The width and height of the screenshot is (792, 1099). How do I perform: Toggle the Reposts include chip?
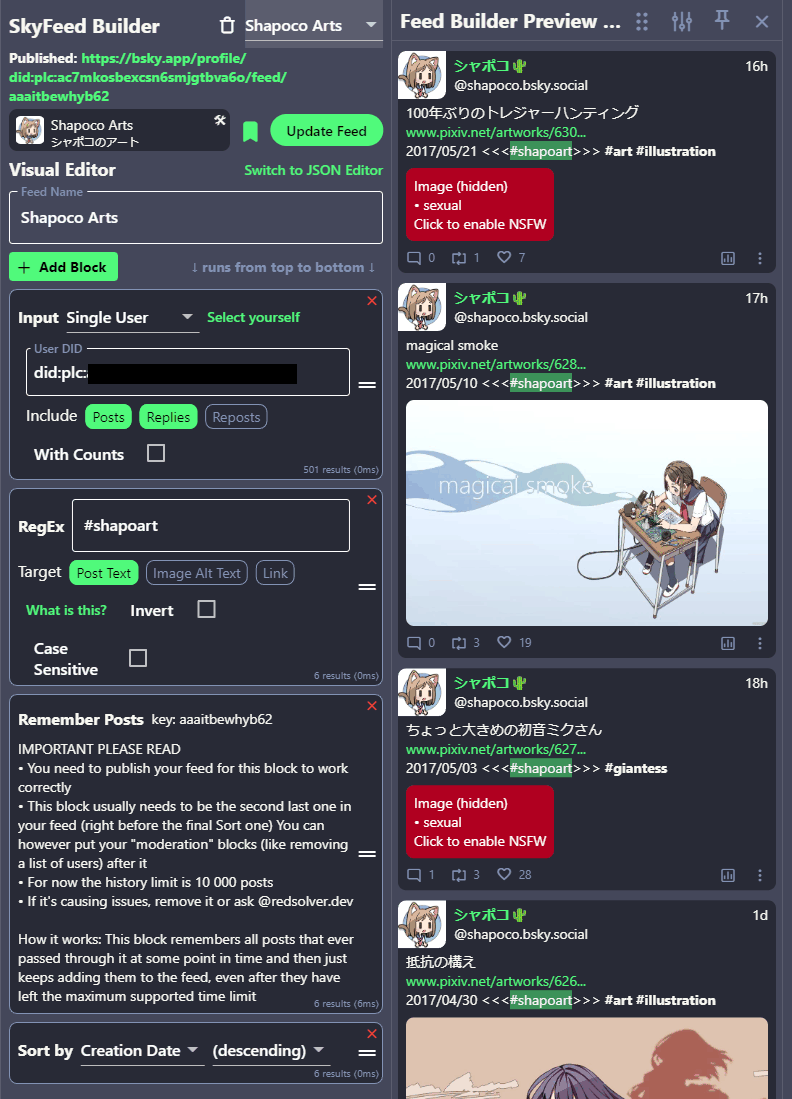click(236, 417)
